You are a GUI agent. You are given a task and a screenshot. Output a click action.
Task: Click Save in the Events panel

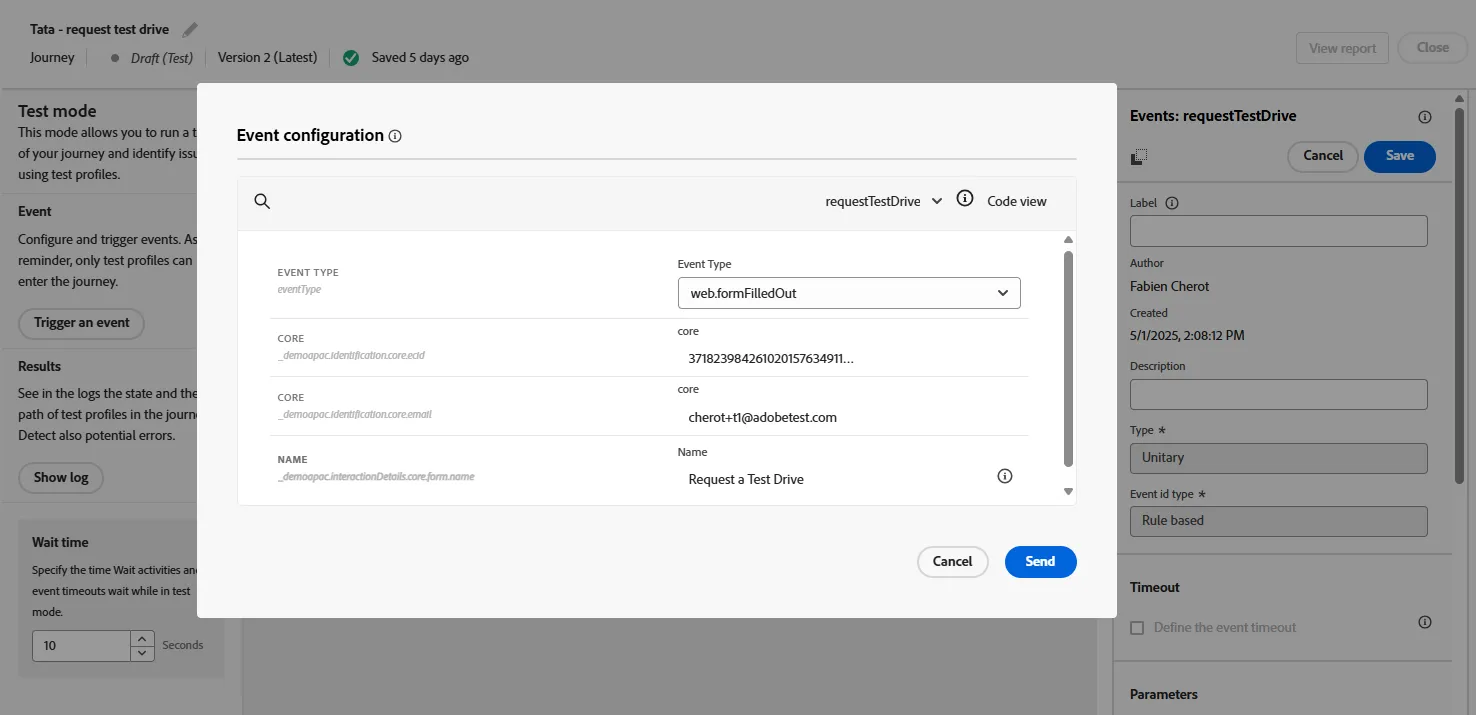(1400, 156)
